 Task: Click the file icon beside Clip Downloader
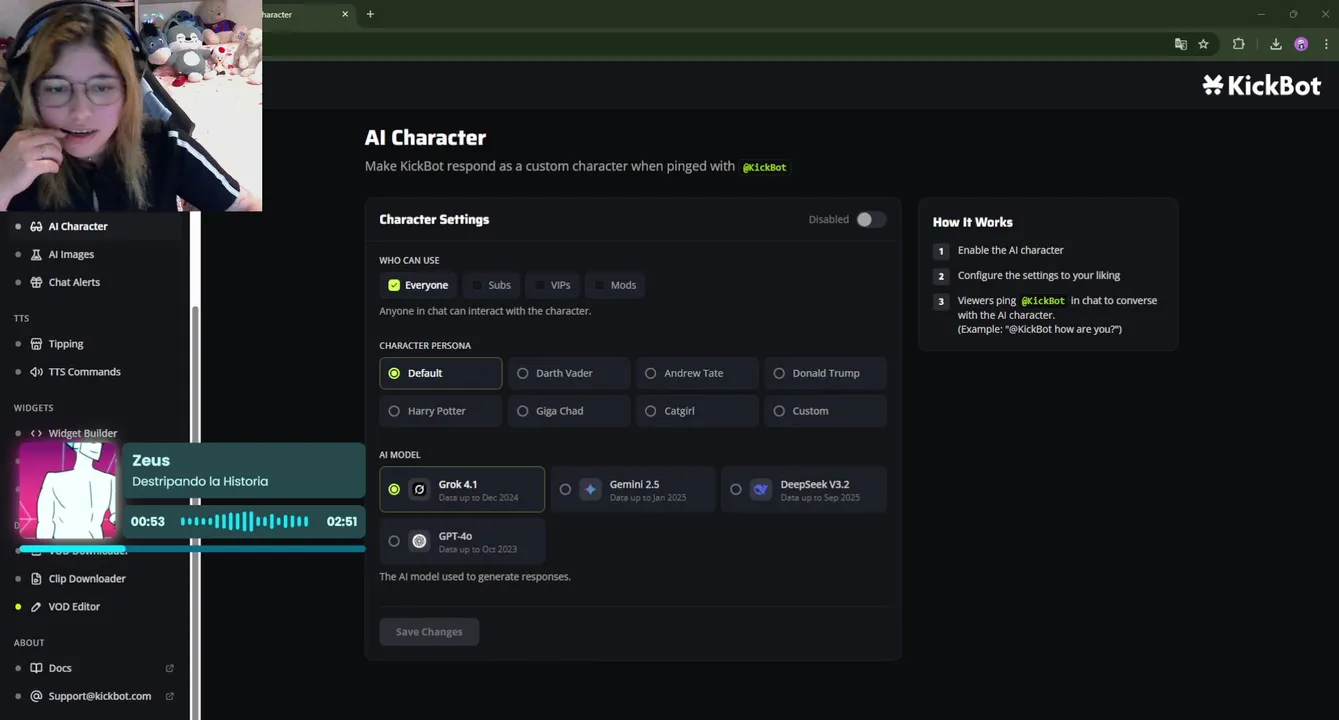point(36,579)
